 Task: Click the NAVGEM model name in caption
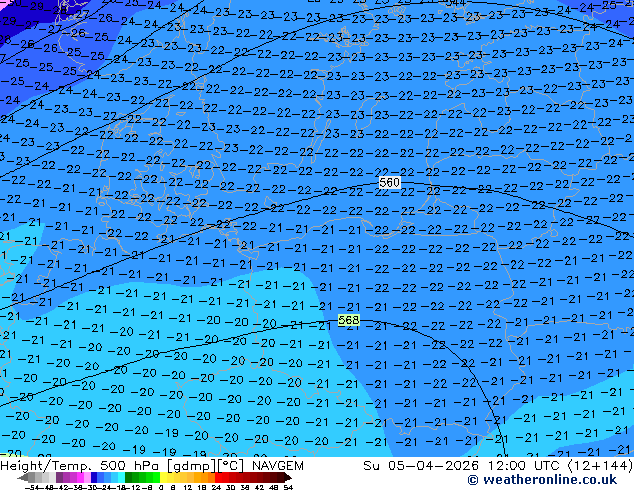click(x=277, y=466)
